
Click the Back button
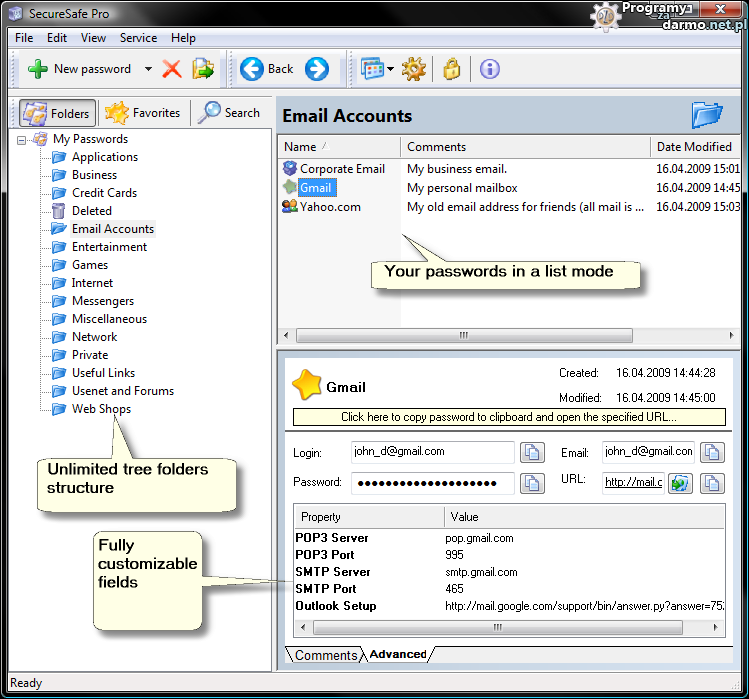(x=266, y=69)
